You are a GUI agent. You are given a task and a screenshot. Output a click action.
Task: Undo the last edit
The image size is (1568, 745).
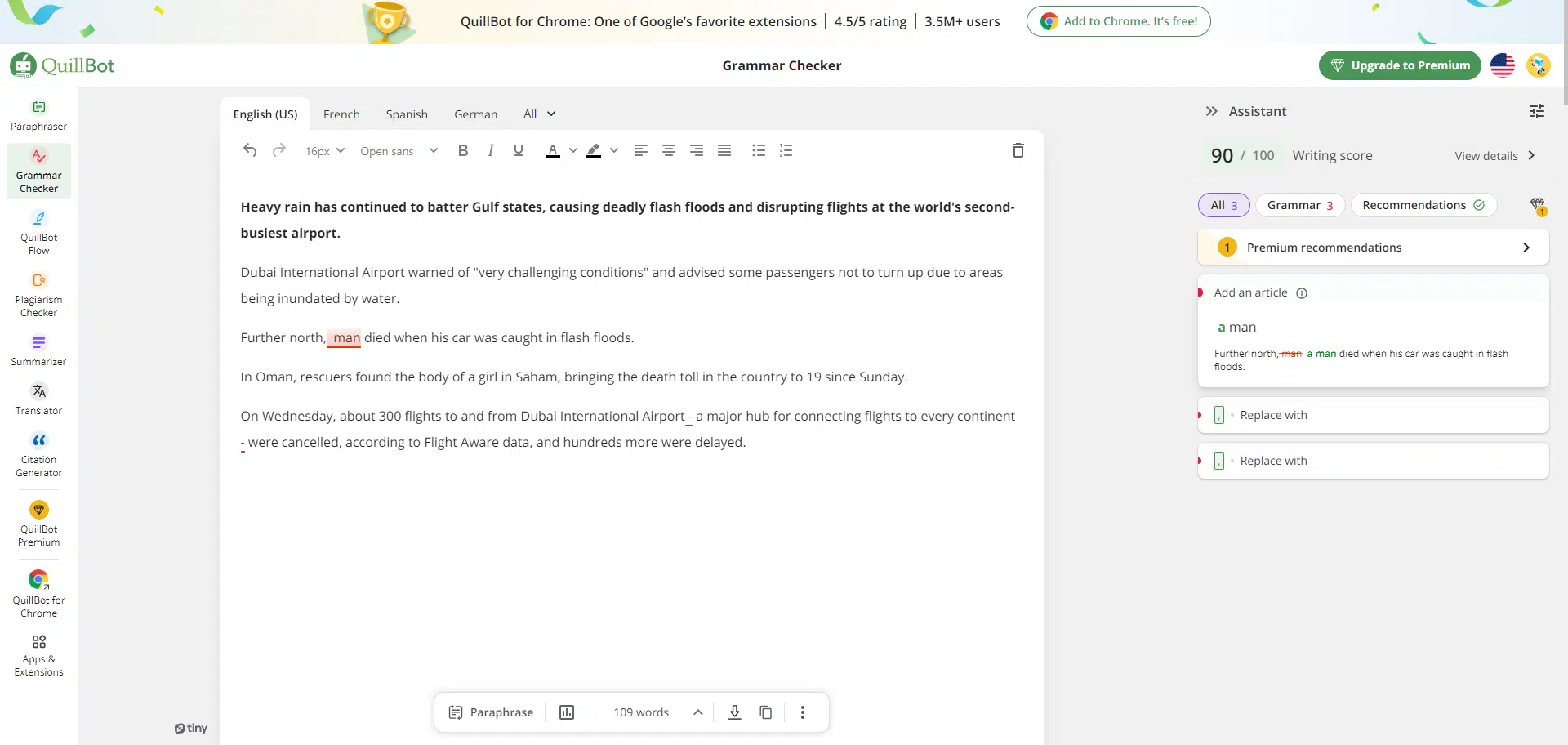pyautogui.click(x=250, y=150)
